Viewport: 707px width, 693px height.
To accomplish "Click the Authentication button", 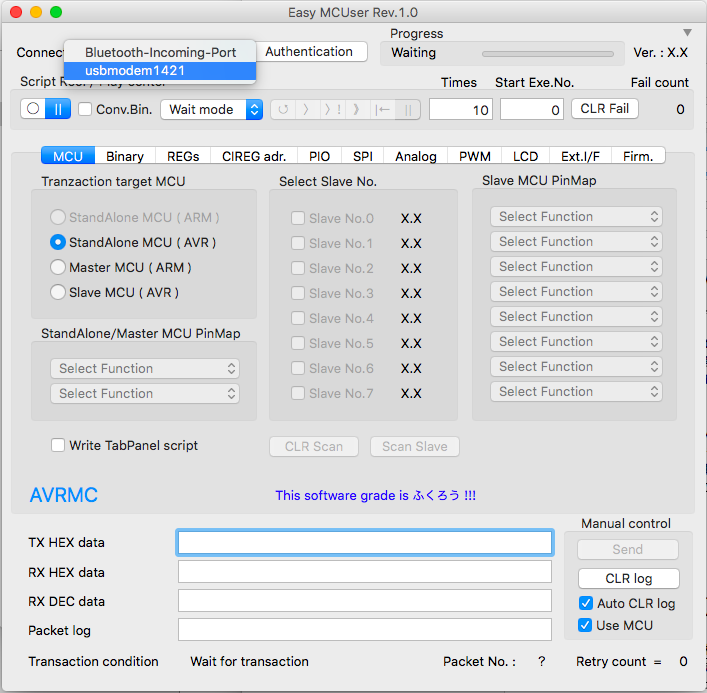I will tap(311, 51).
